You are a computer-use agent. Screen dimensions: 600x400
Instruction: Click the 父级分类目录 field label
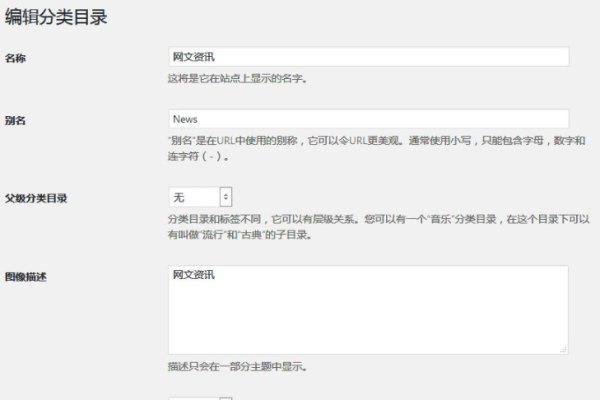tap(36, 198)
